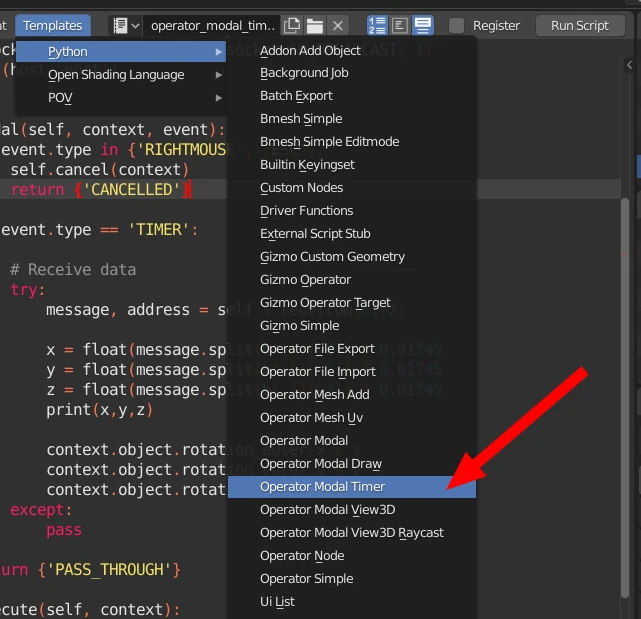This screenshot has width=641, height=619.
Task: Click the open text file folder icon
Action: click(x=315, y=25)
